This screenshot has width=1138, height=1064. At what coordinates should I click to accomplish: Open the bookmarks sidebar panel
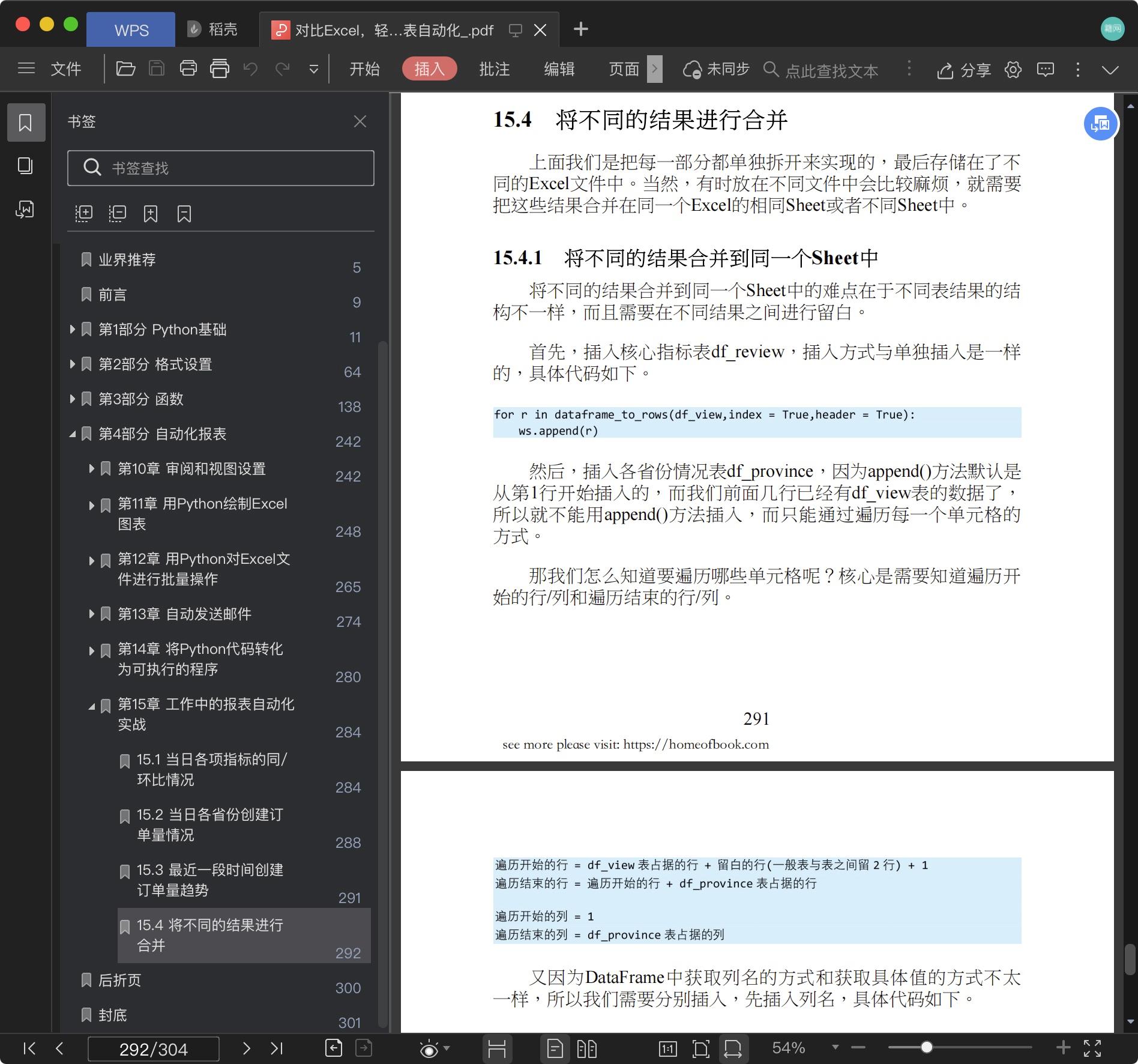[x=26, y=122]
